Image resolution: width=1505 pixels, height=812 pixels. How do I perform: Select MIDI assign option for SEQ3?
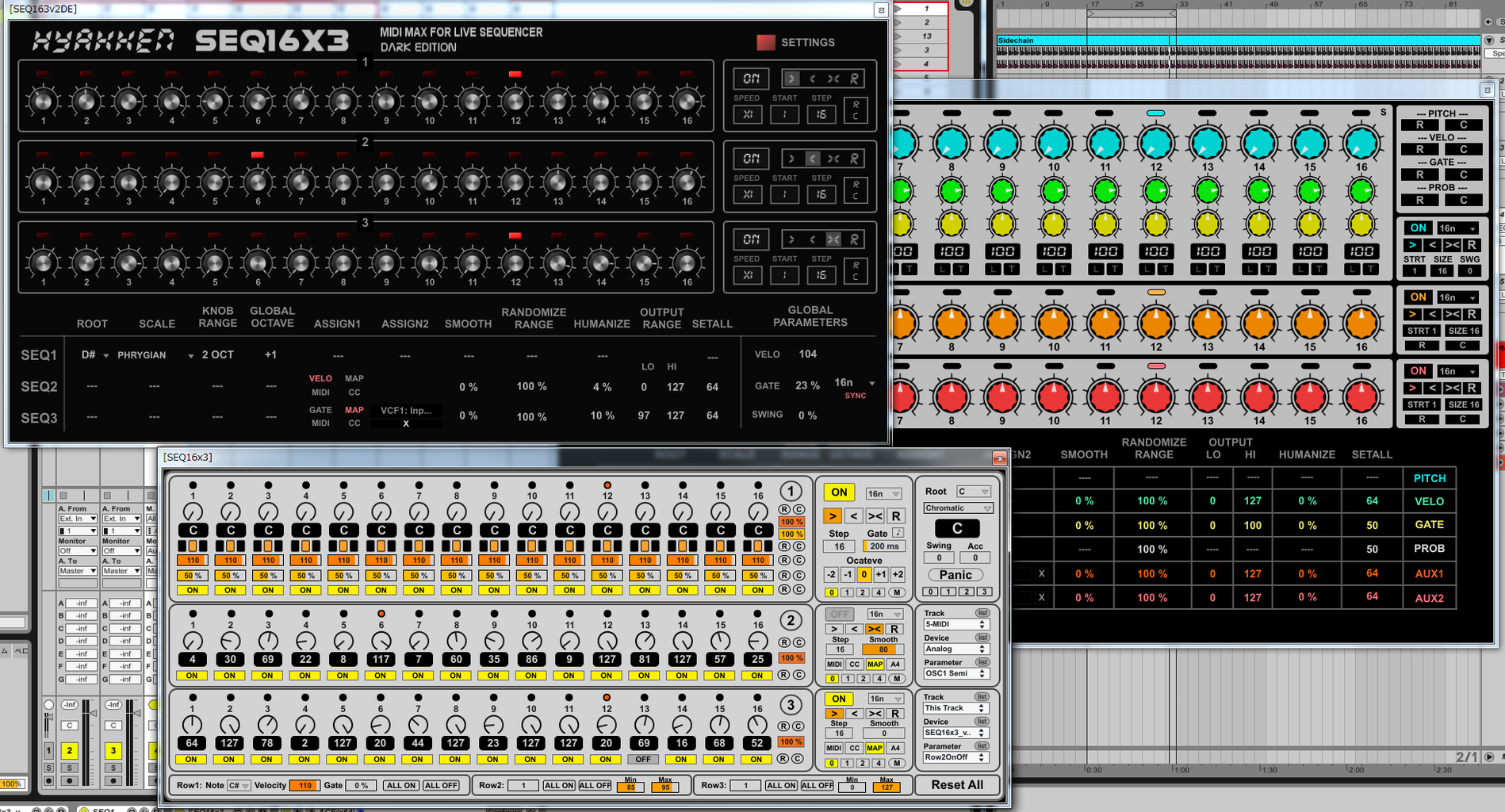pos(320,423)
